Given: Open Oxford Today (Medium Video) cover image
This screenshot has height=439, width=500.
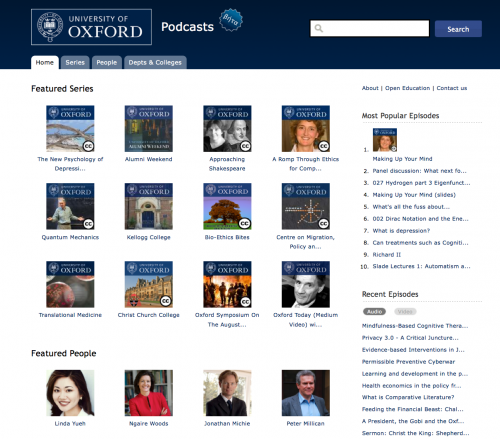Looking at the screenshot, I should (306, 284).
